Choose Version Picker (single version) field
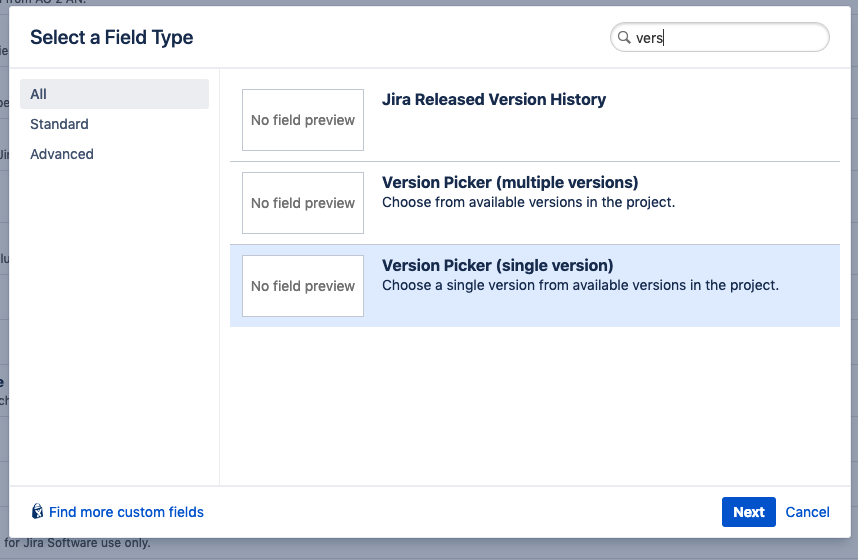Screen dimensions: 858x560 pyautogui.click(x=535, y=286)
